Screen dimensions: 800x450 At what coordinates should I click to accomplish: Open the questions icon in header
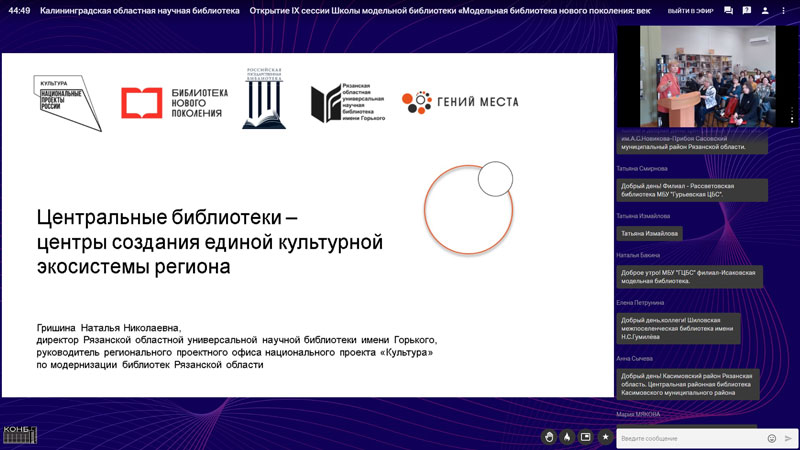746,10
